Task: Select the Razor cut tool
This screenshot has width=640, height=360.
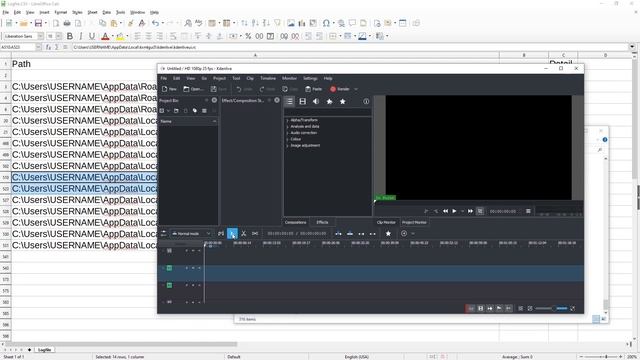Action: (243, 233)
